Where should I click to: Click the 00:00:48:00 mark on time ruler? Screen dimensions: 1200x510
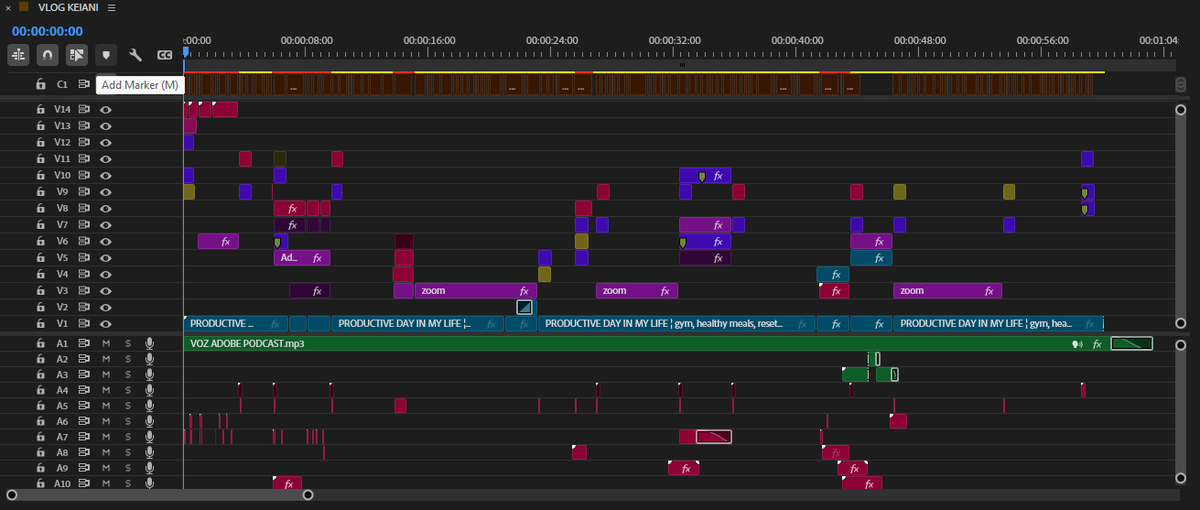(920, 41)
